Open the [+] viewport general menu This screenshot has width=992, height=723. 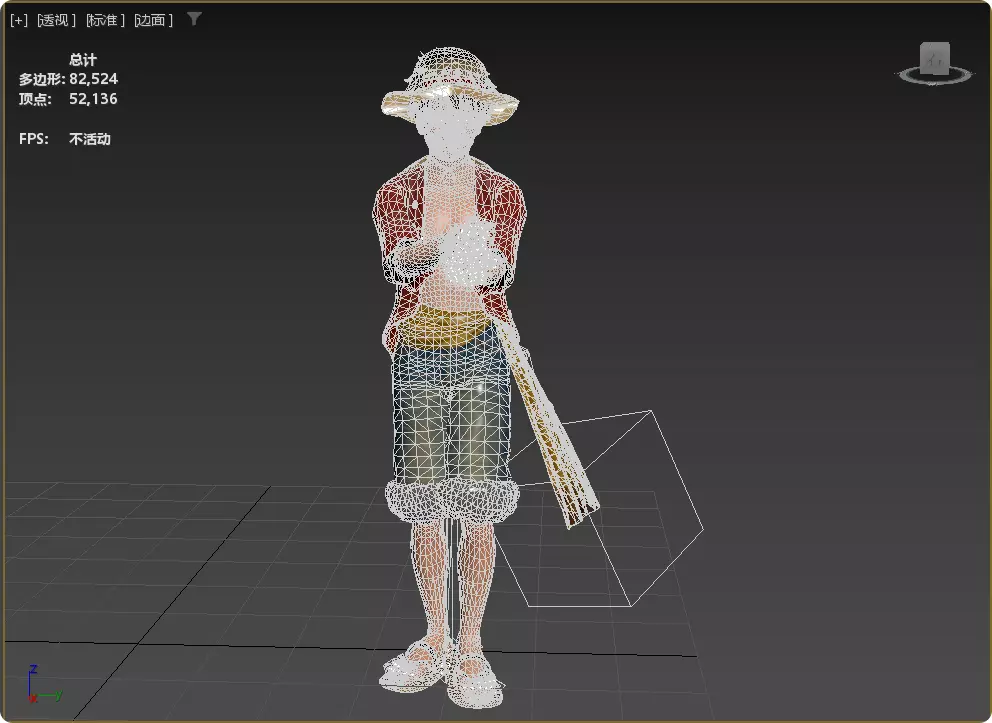pyautogui.click(x=19, y=20)
